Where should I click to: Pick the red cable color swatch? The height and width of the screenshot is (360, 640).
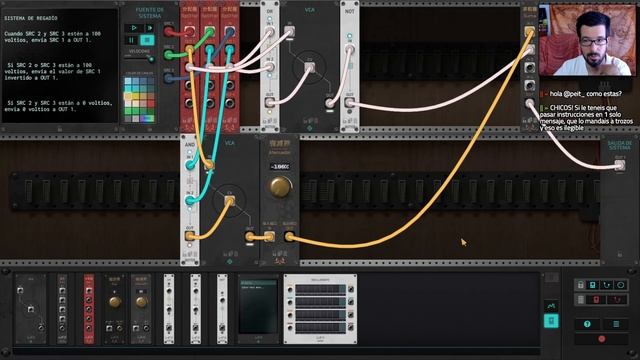[x=151, y=103]
